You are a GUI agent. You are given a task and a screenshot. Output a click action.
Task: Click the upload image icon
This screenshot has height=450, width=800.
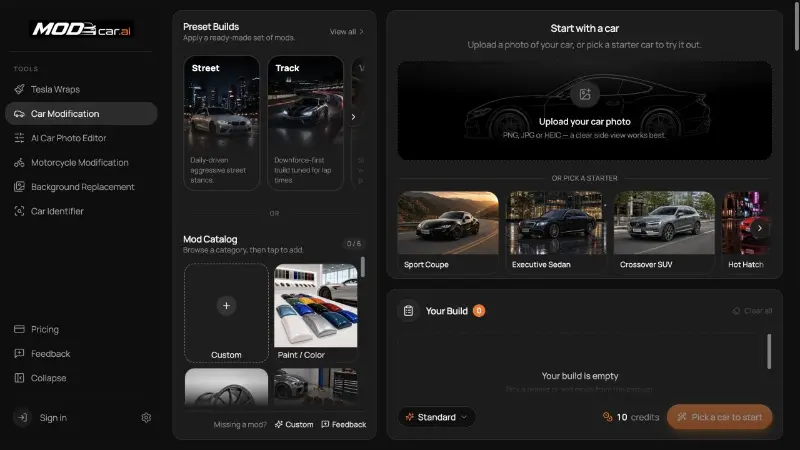[585, 94]
